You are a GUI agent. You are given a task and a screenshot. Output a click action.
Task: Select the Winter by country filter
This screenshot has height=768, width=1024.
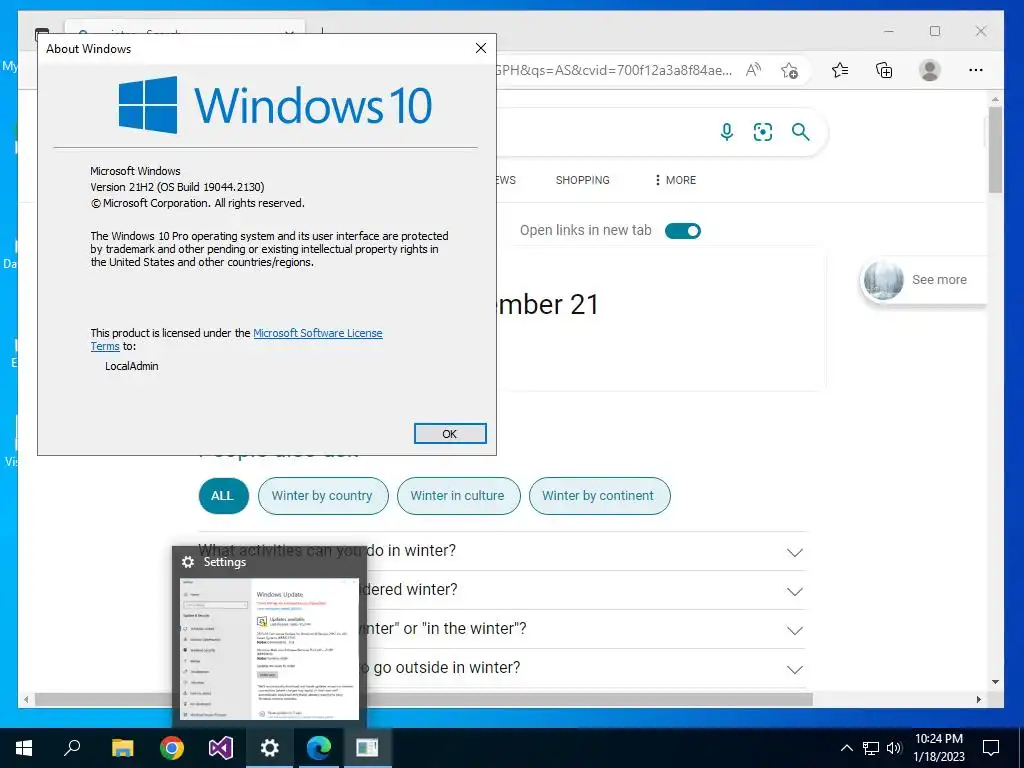tap(323, 496)
